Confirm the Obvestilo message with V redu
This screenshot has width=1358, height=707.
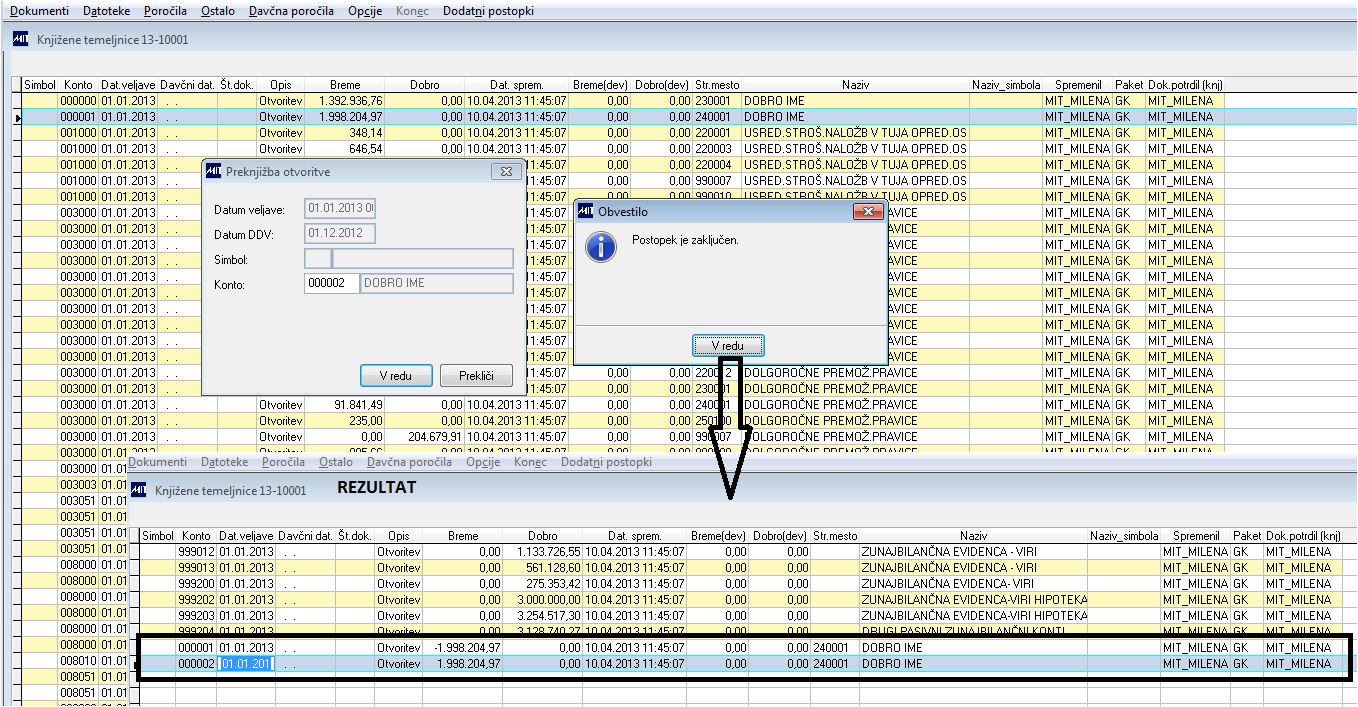728,346
